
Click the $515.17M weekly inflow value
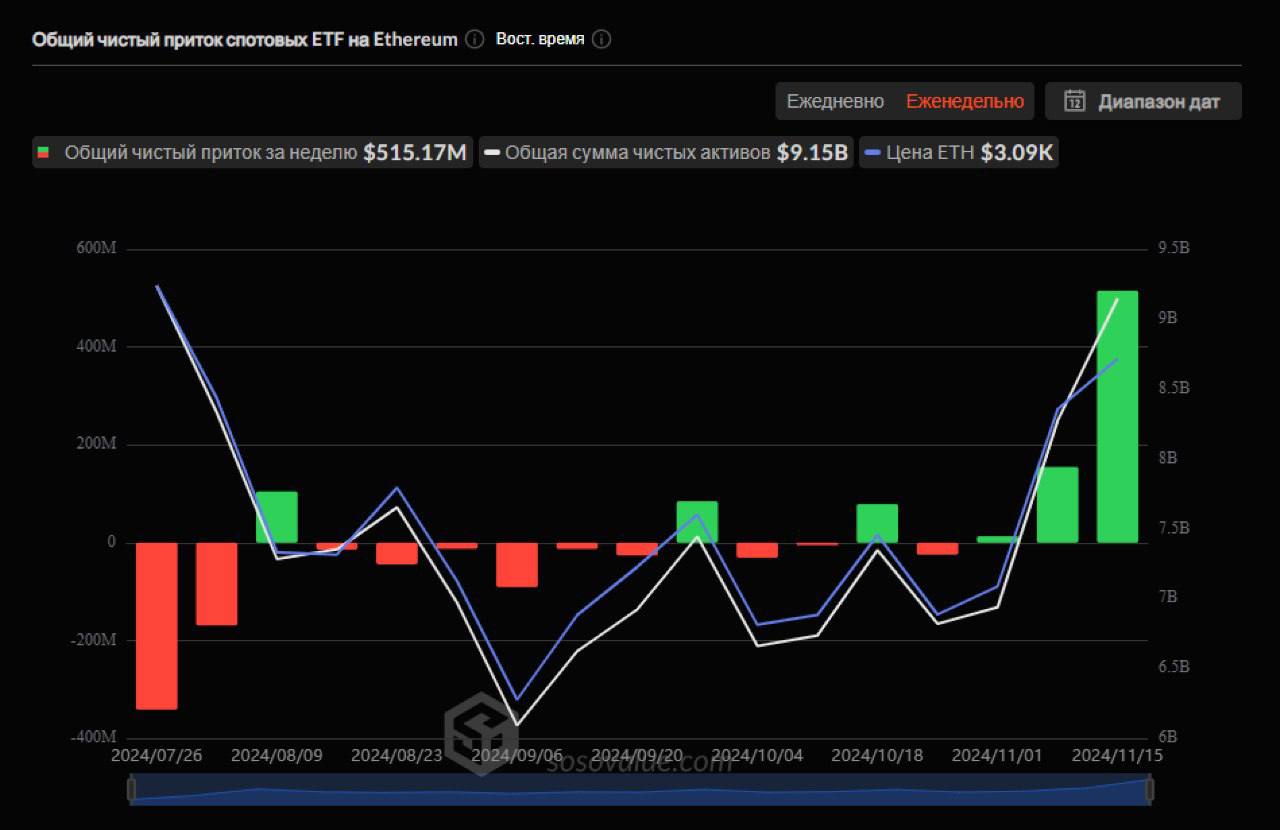pyautogui.click(x=415, y=153)
